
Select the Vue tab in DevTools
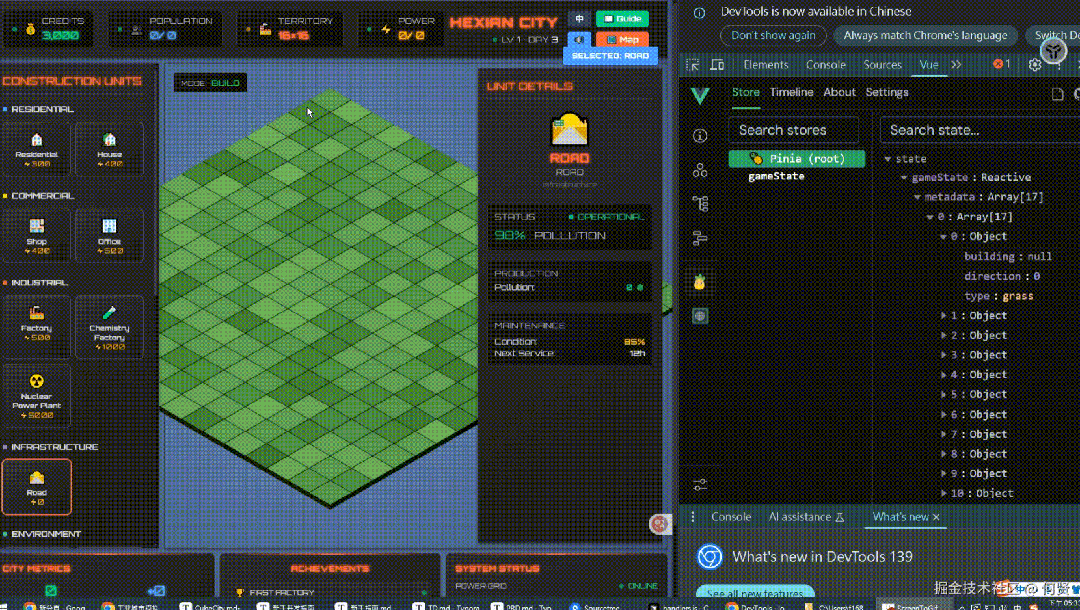928,65
